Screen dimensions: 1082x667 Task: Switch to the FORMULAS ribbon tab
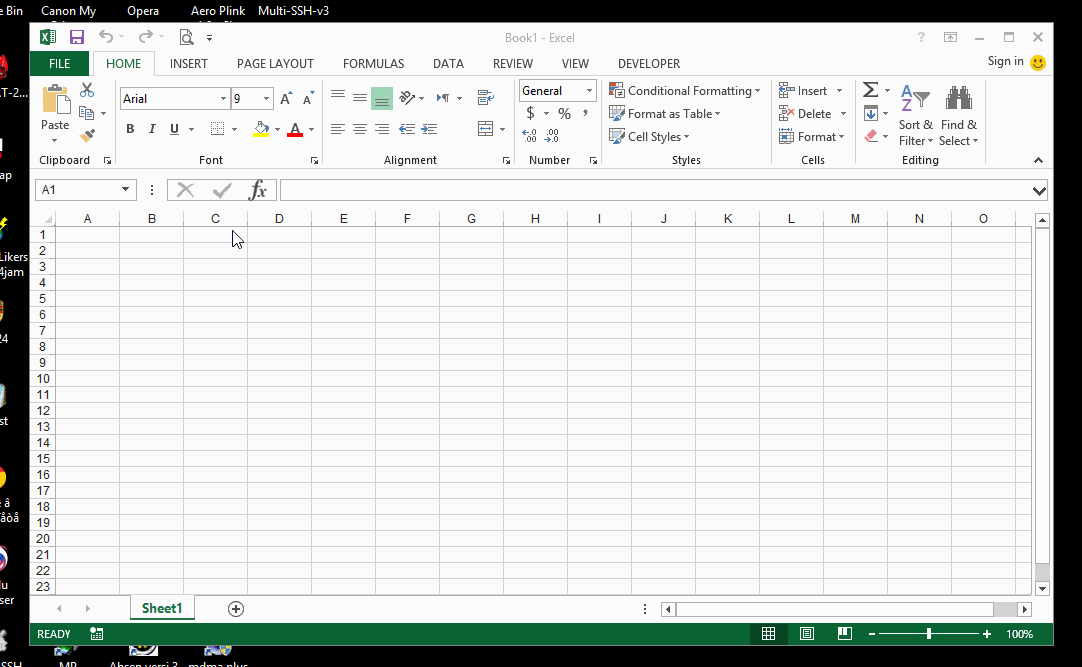pos(373,63)
